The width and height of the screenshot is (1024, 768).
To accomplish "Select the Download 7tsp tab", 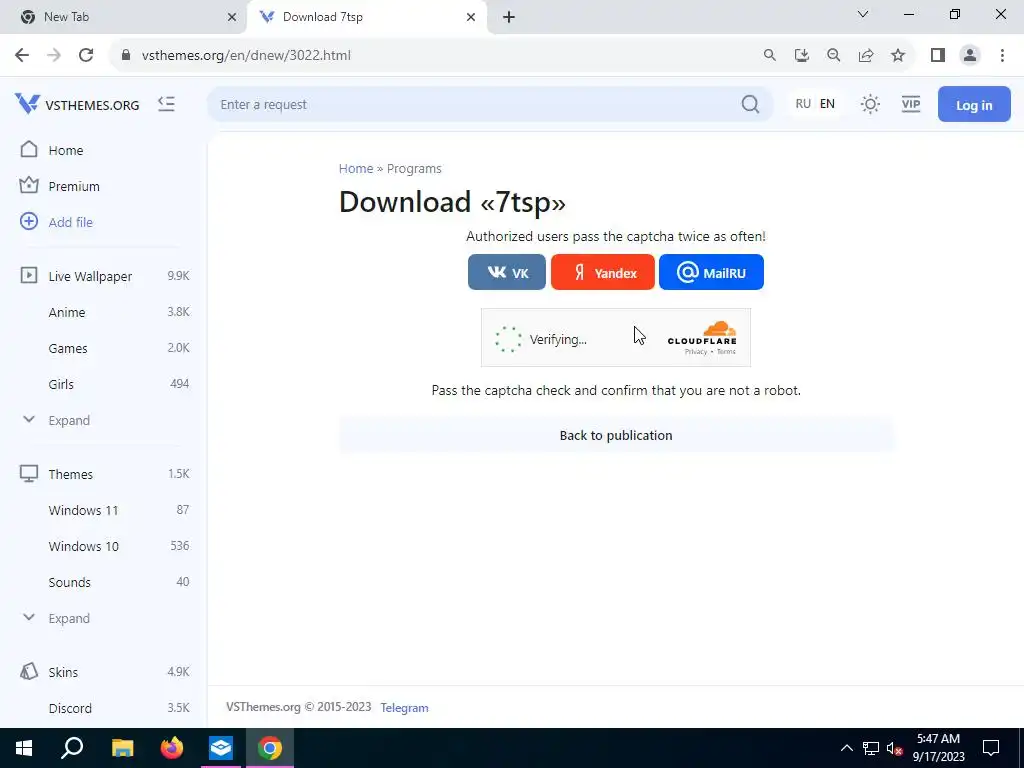I will pyautogui.click(x=367, y=17).
